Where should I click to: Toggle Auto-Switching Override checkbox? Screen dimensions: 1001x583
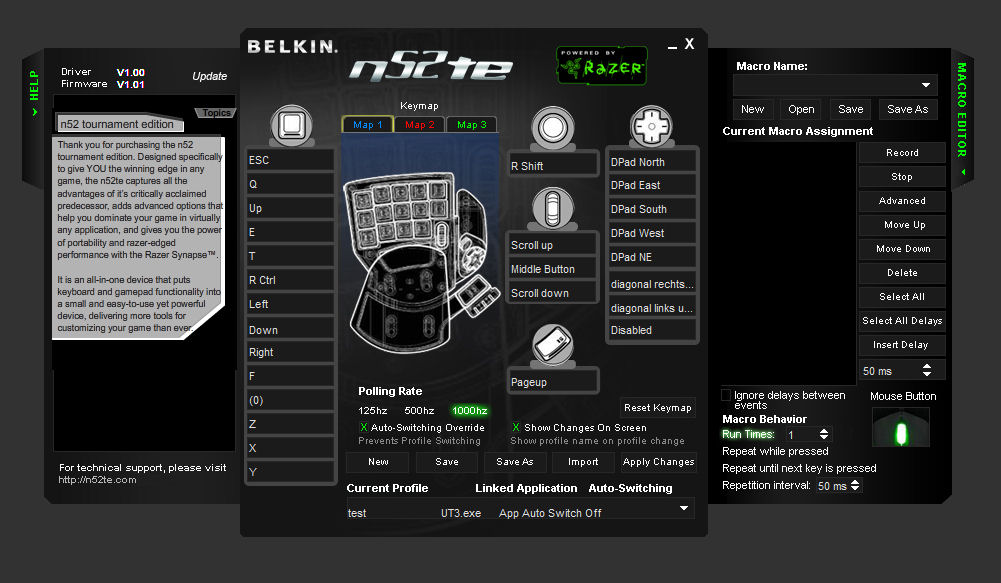pos(364,427)
